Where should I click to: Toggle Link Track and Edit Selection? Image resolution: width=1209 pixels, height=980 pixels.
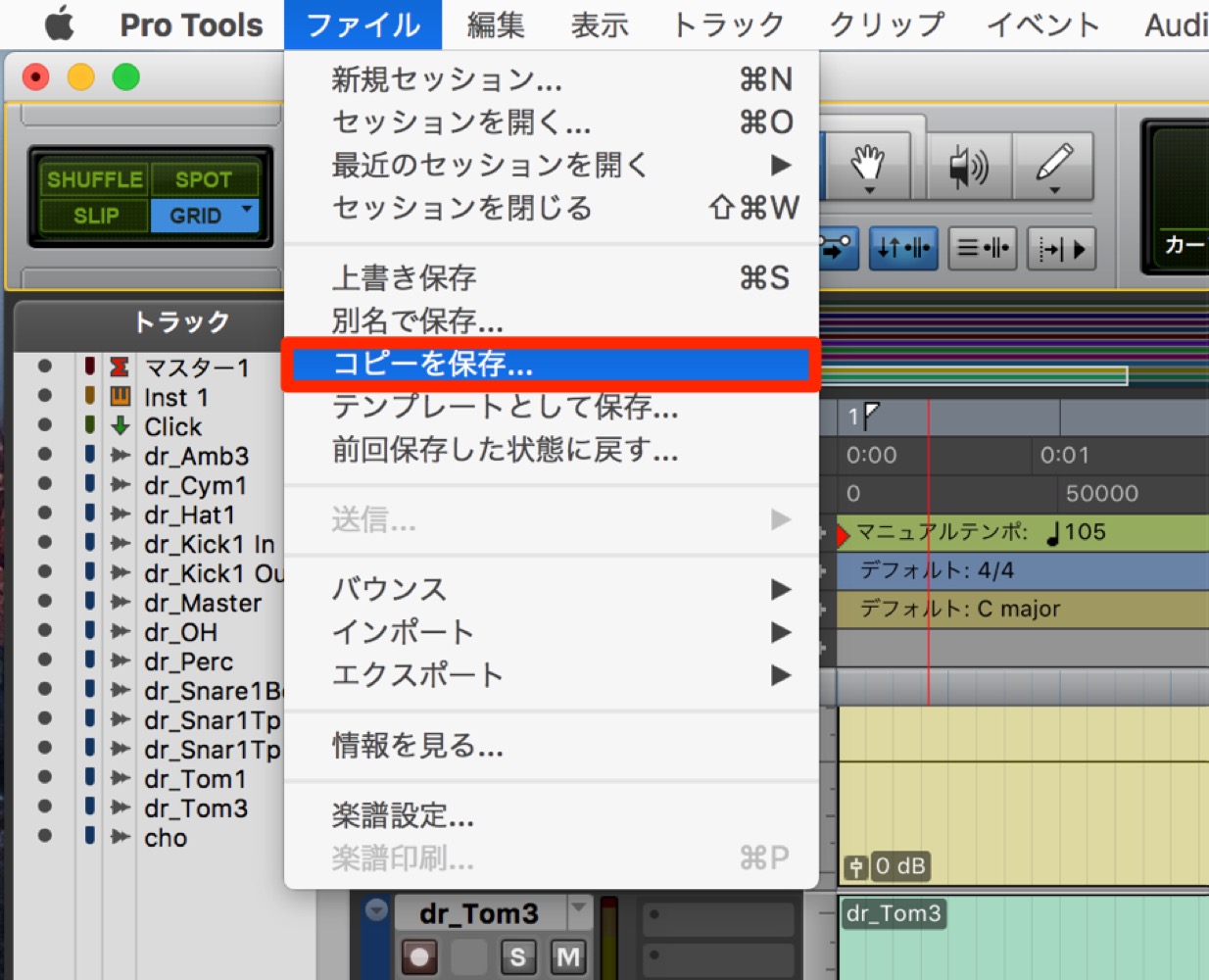click(x=983, y=248)
